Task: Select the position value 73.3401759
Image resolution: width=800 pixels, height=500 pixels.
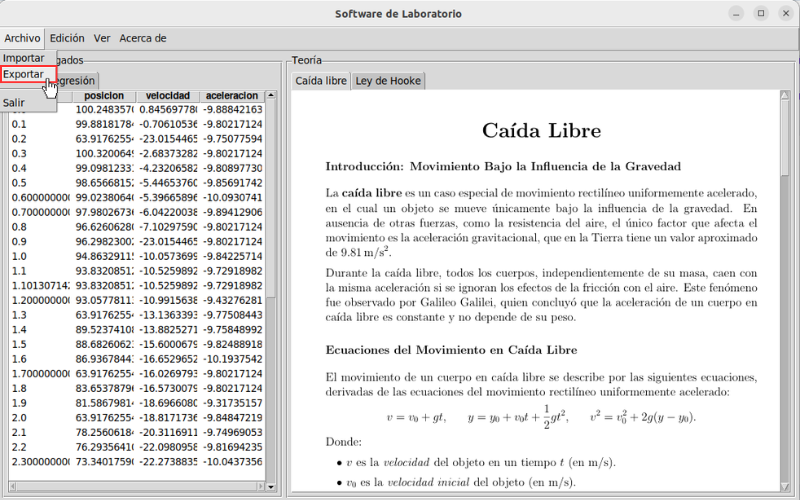Action: 105,462
